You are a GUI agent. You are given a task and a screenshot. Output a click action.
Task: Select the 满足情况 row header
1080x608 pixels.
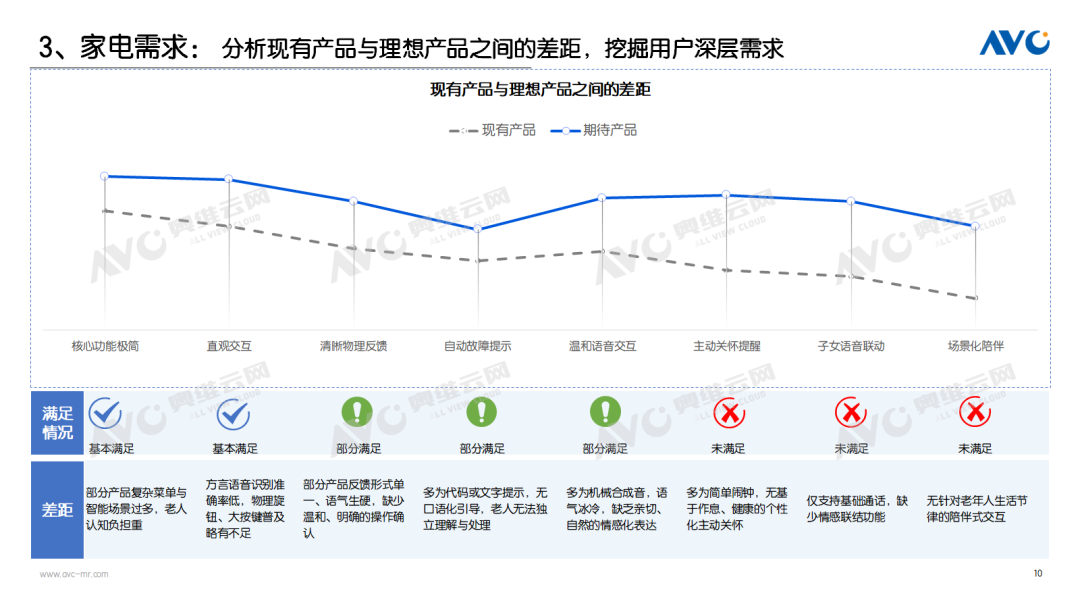[57, 423]
